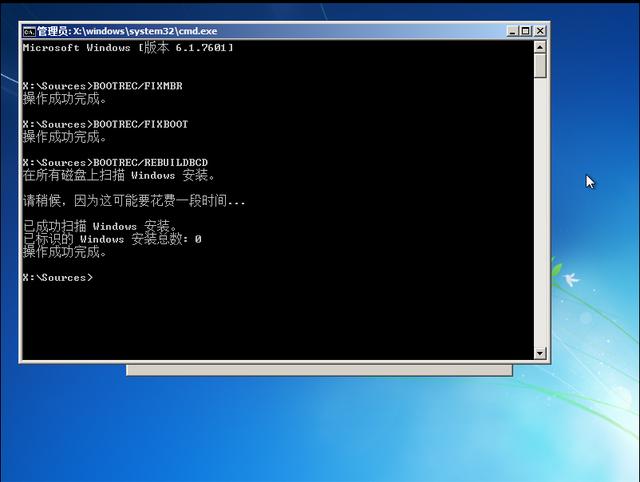The height and width of the screenshot is (482, 640).
Task: Click the "操作成功完成" line under FIXMBR
Action: 64,99
